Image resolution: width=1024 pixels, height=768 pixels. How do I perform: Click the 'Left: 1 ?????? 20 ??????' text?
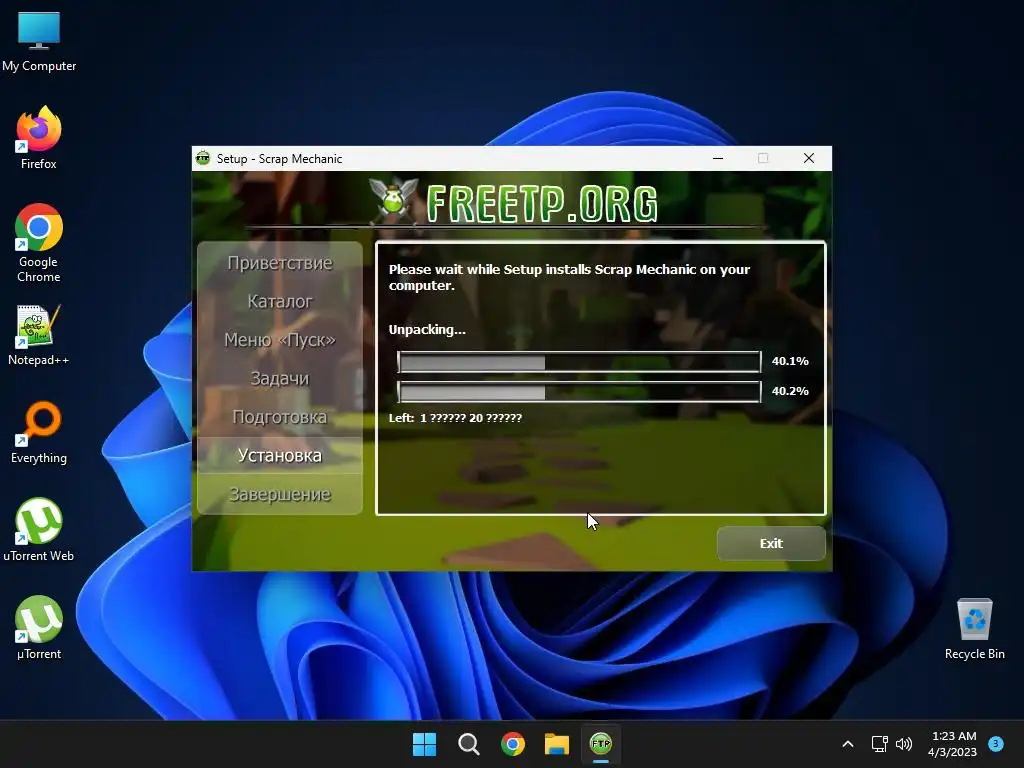pyautogui.click(x=455, y=418)
